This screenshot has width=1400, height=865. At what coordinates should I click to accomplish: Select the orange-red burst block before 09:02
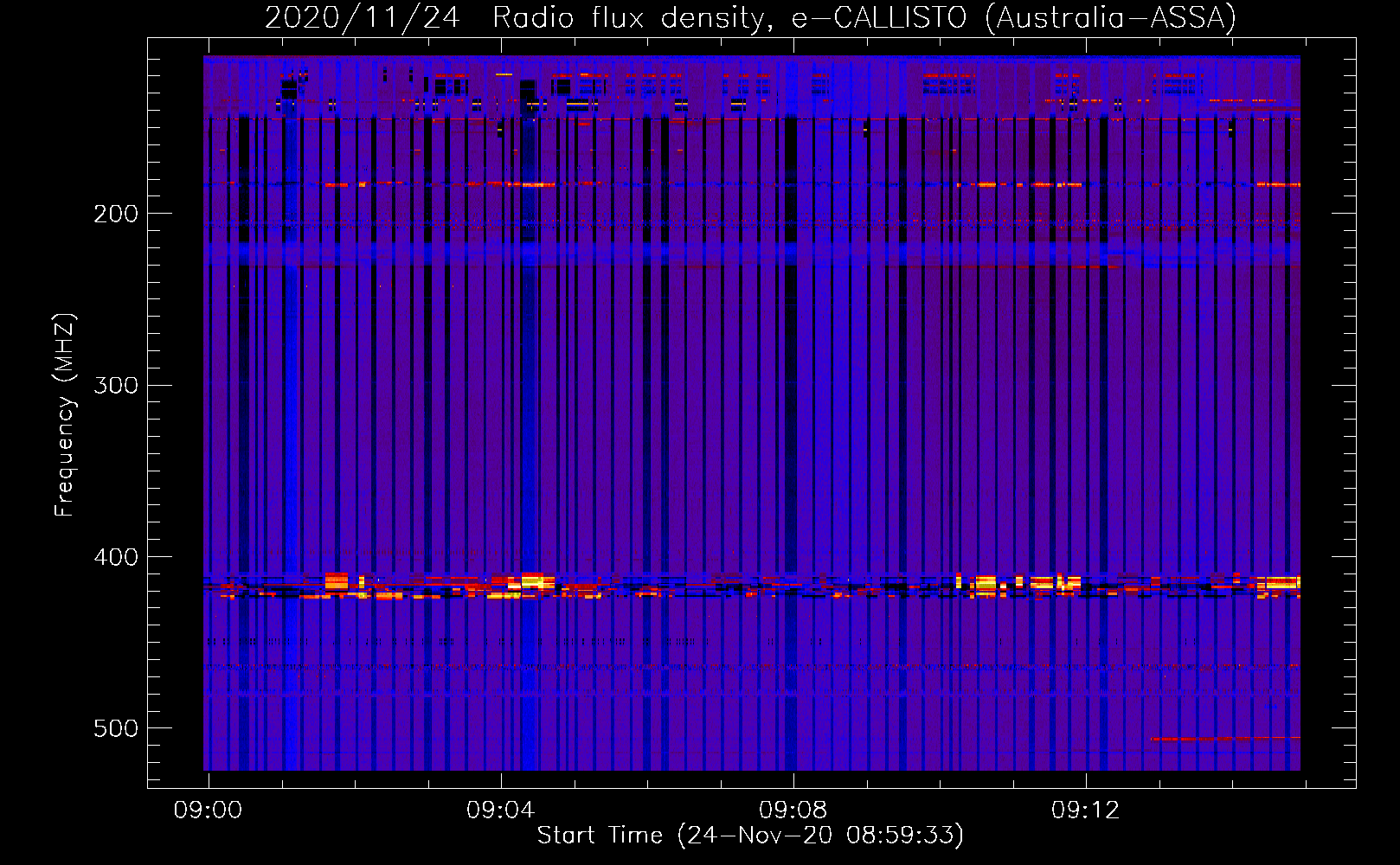click(x=336, y=580)
